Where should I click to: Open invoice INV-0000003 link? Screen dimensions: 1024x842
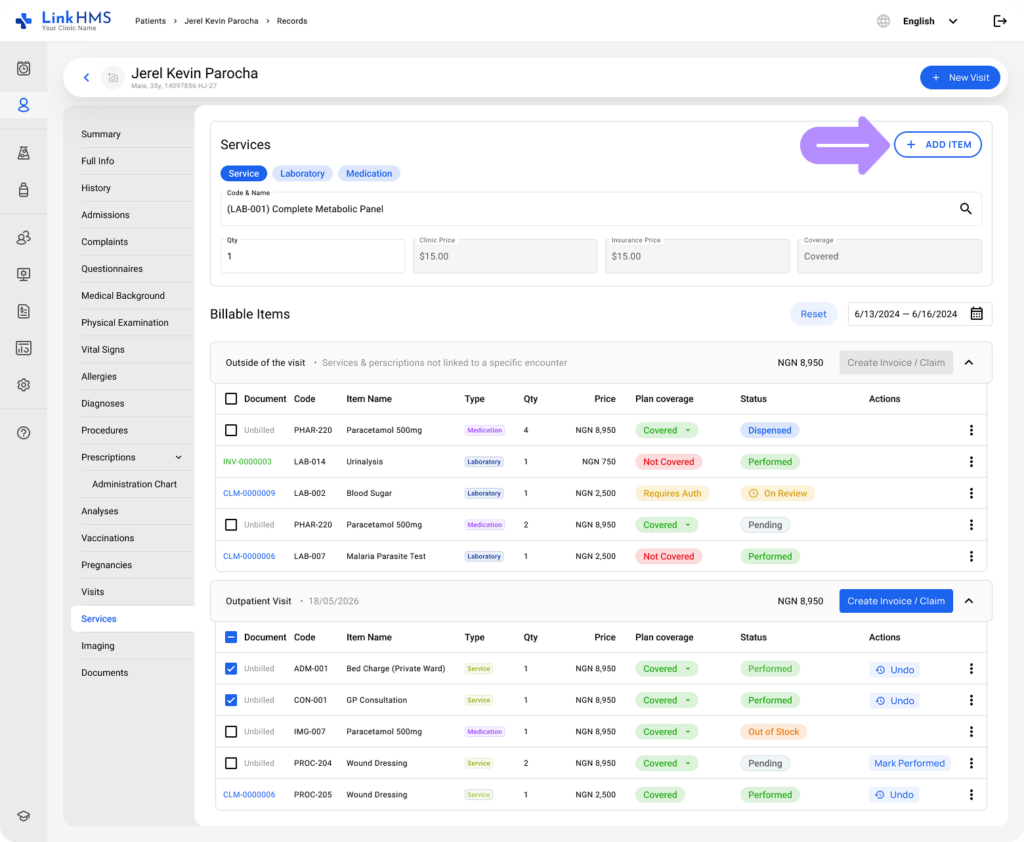pyautogui.click(x=247, y=462)
